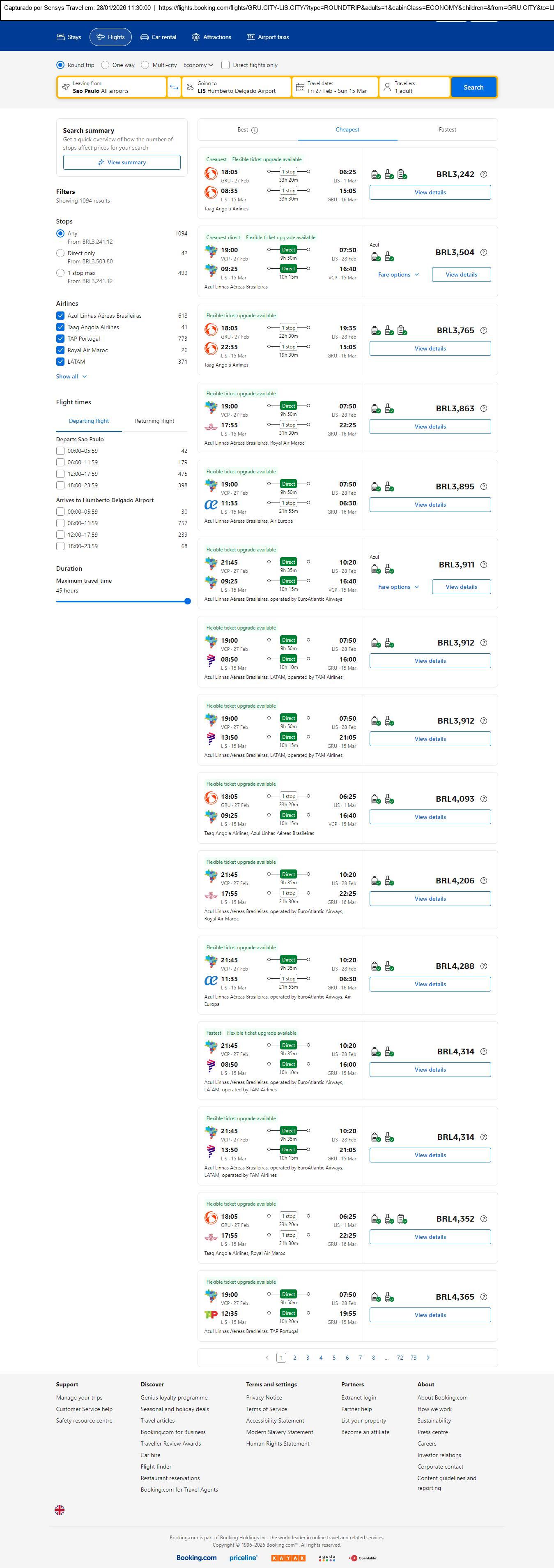Go to next results page arrow
554x1568 pixels.
click(x=428, y=1357)
